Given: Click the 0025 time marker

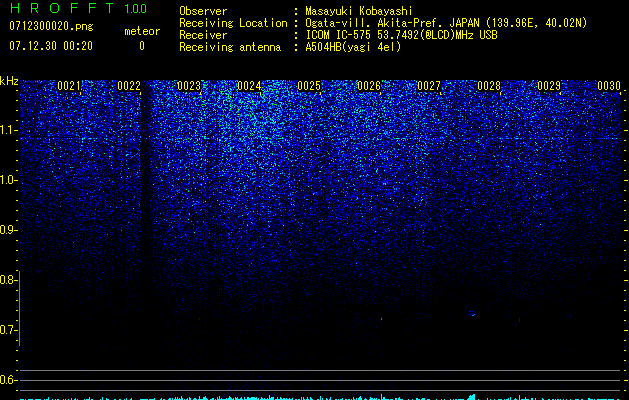Looking at the screenshot, I should coord(309,86).
